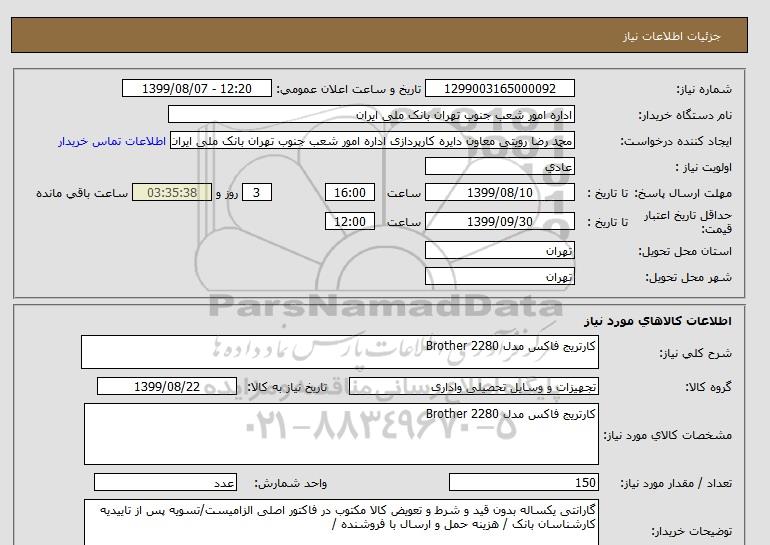770x545 pixels.
Task: Click label تاریخ و ساعت اعلان عمومی
Action: [x=349, y=89]
